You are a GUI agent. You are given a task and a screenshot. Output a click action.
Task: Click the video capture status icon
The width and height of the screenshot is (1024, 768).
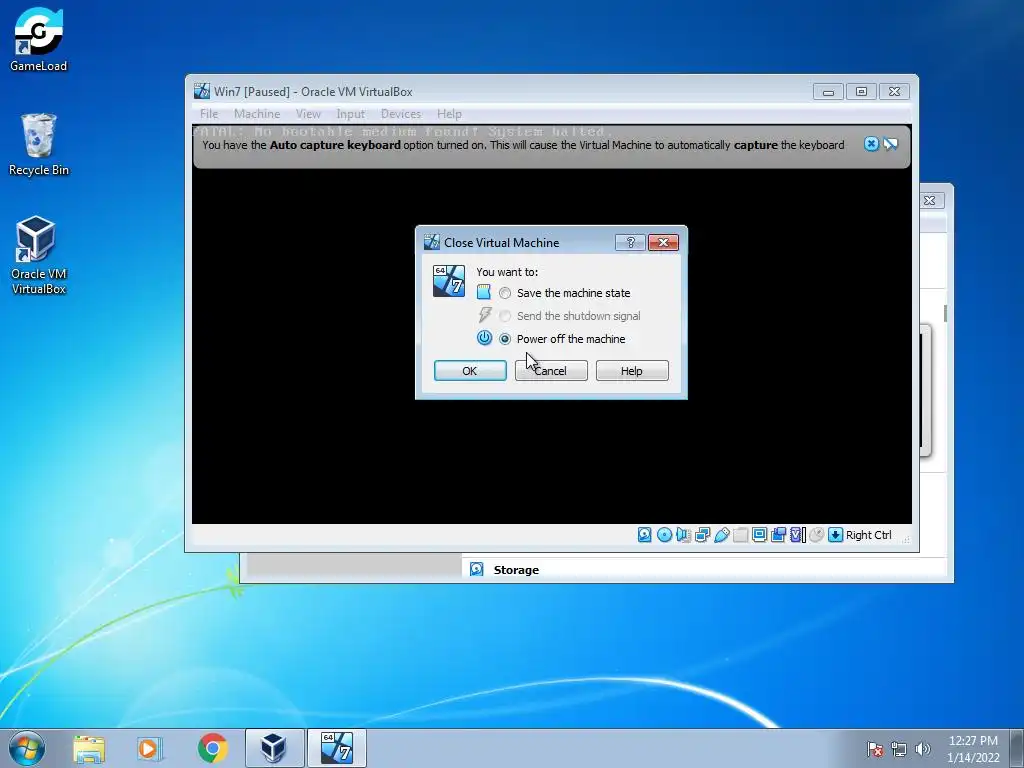(778, 535)
